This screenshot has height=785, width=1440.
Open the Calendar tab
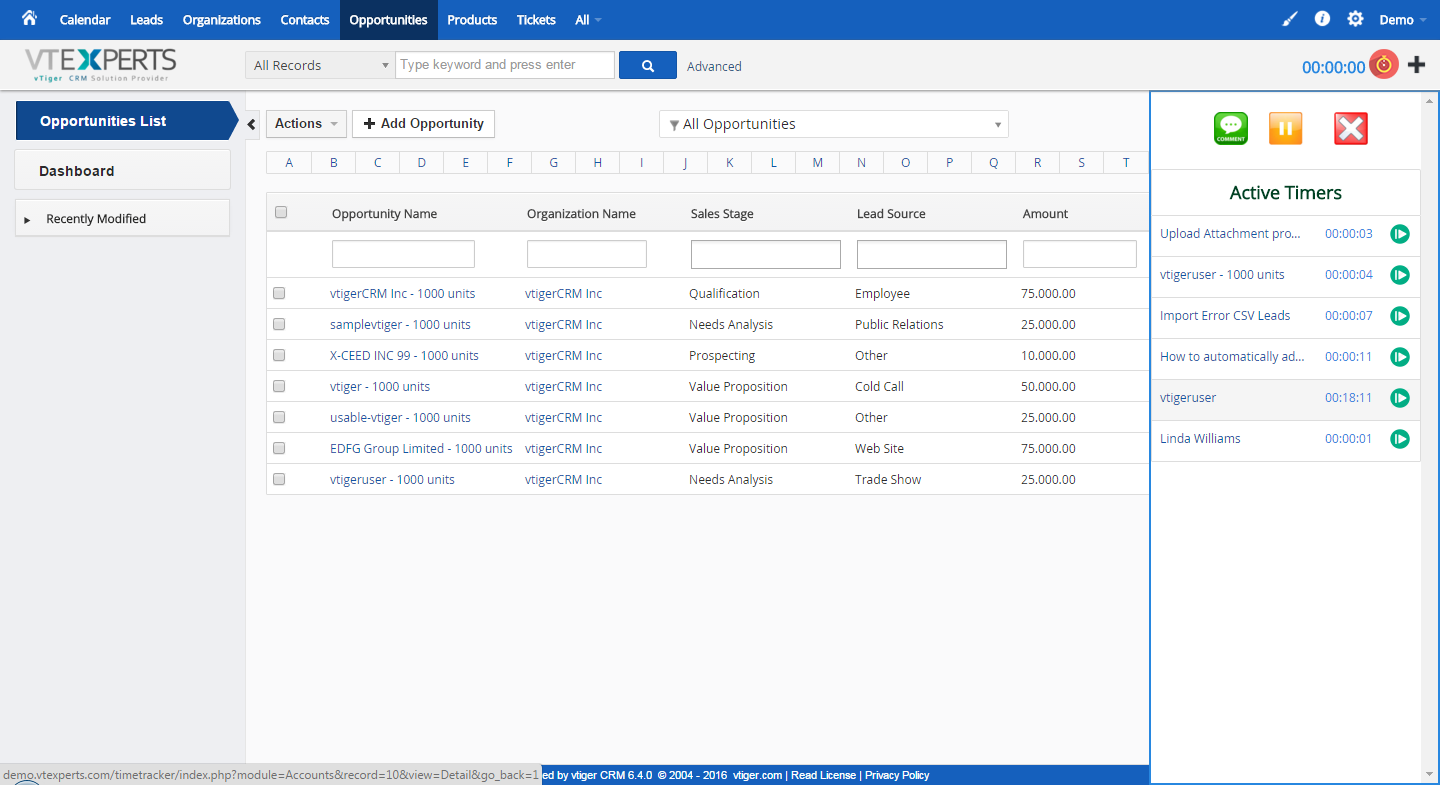[x=85, y=20]
